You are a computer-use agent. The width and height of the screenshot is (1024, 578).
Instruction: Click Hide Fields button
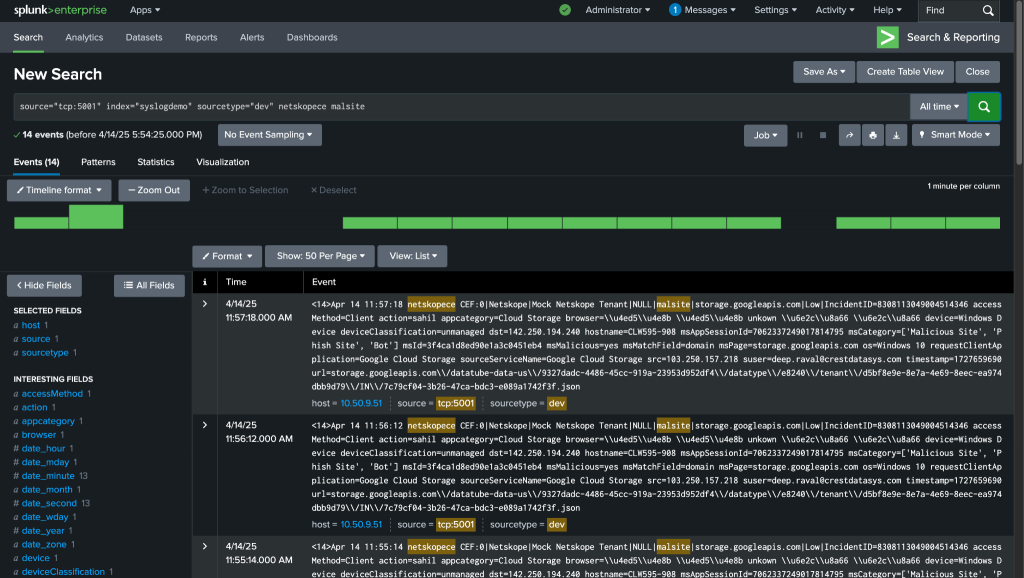coord(44,285)
